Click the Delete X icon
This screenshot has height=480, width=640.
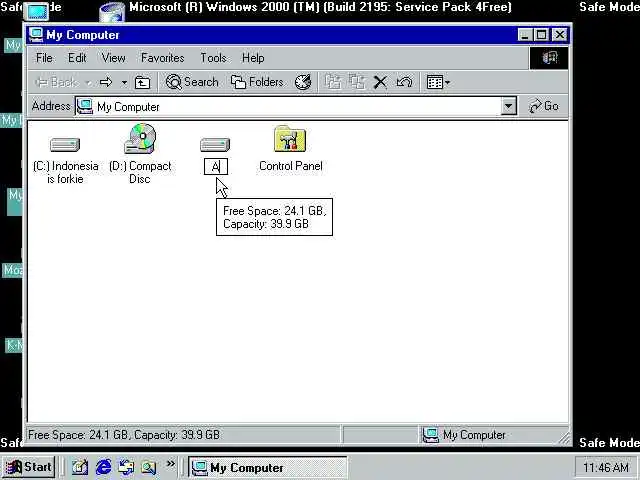coord(380,82)
